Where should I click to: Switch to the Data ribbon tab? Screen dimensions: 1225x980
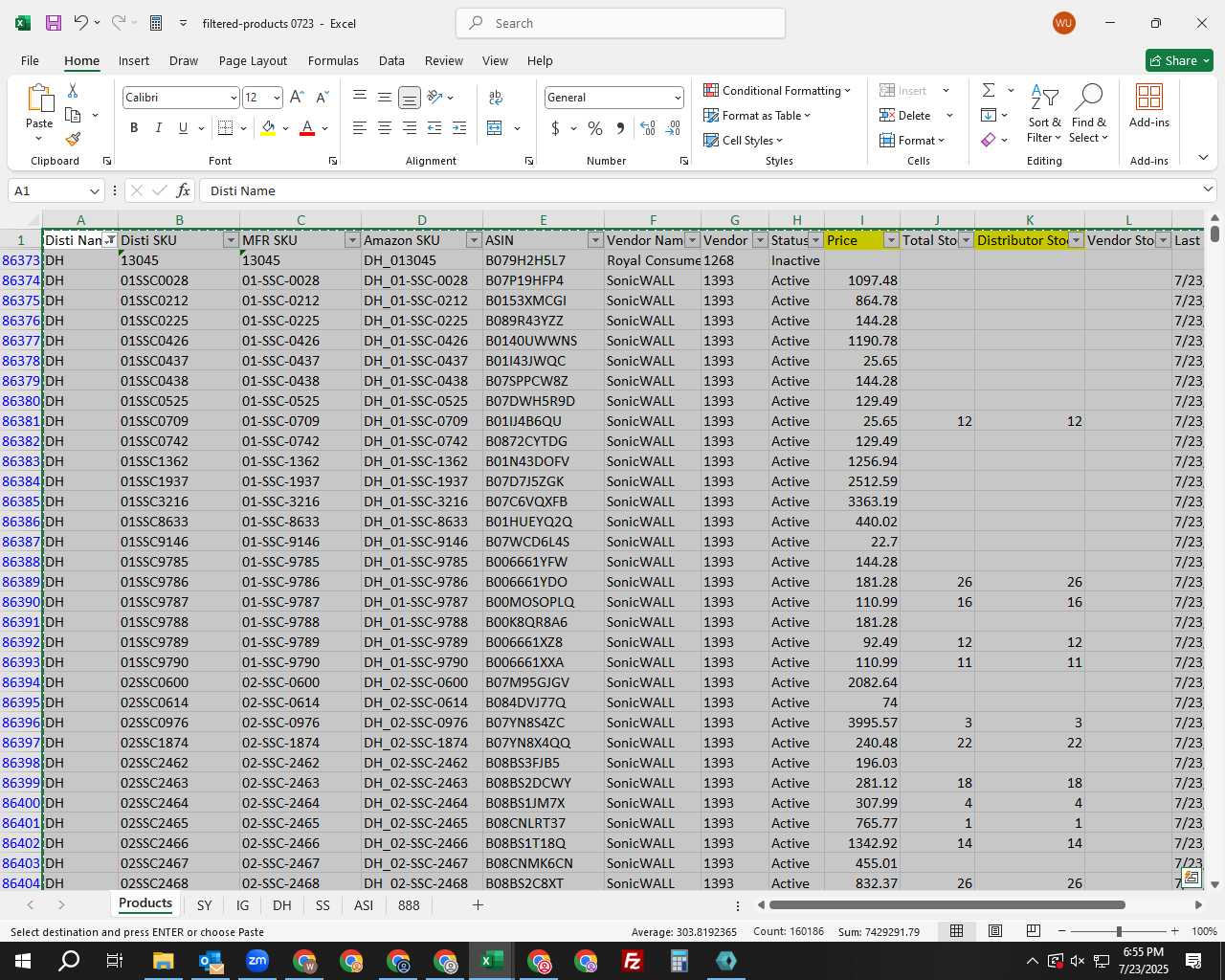[x=391, y=60]
